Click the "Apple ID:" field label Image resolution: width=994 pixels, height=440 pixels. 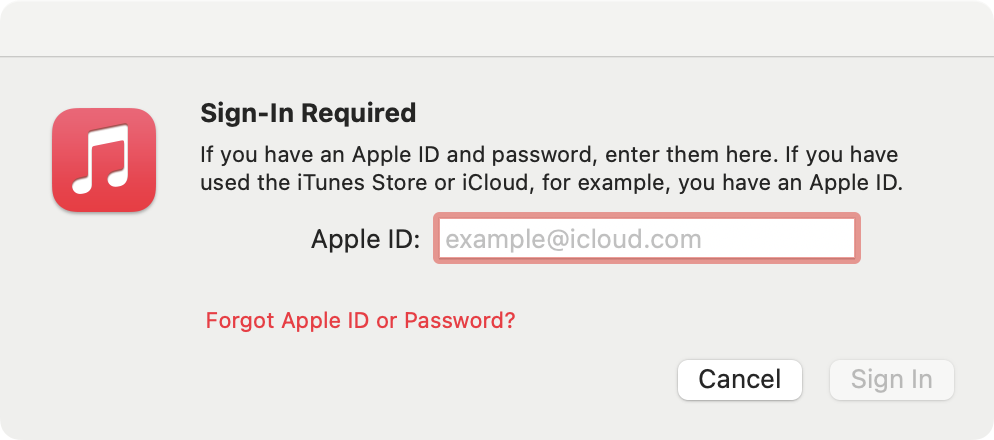pyautogui.click(x=365, y=240)
